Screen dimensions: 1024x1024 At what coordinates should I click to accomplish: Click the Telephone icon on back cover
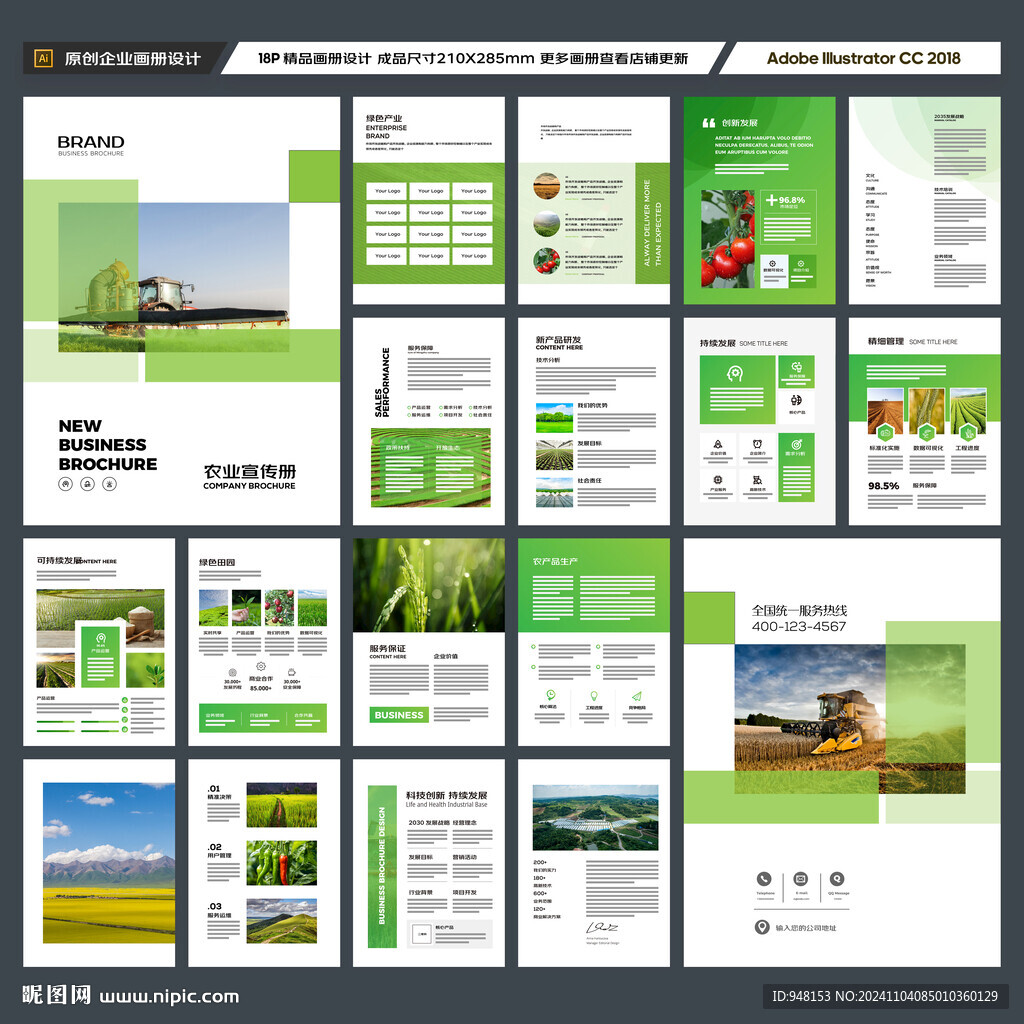pos(764,879)
